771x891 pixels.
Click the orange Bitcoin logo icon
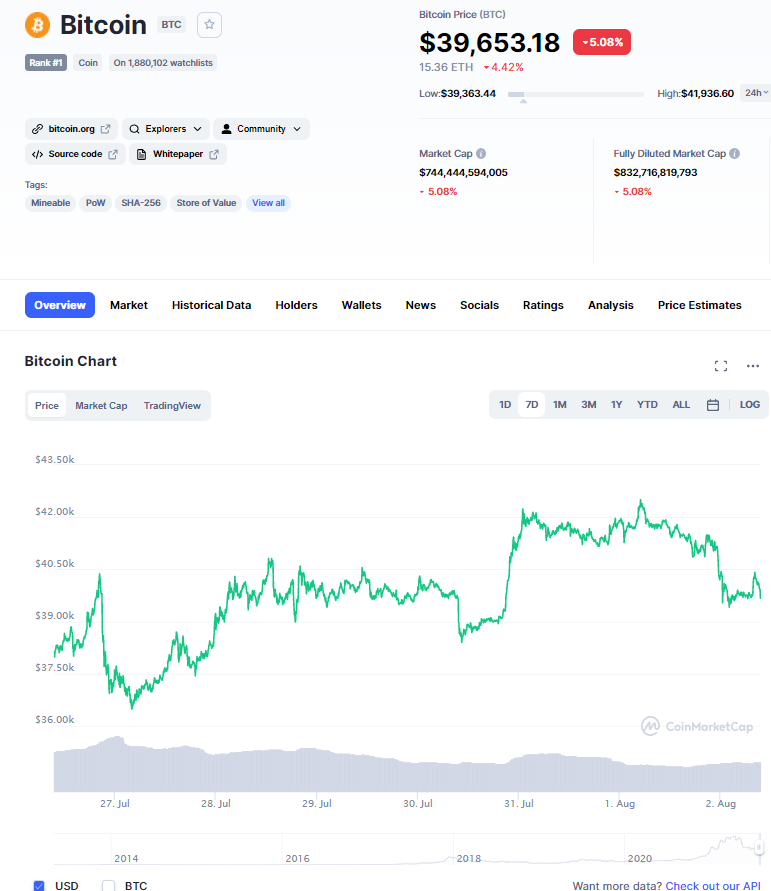click(x=37, y=25)
